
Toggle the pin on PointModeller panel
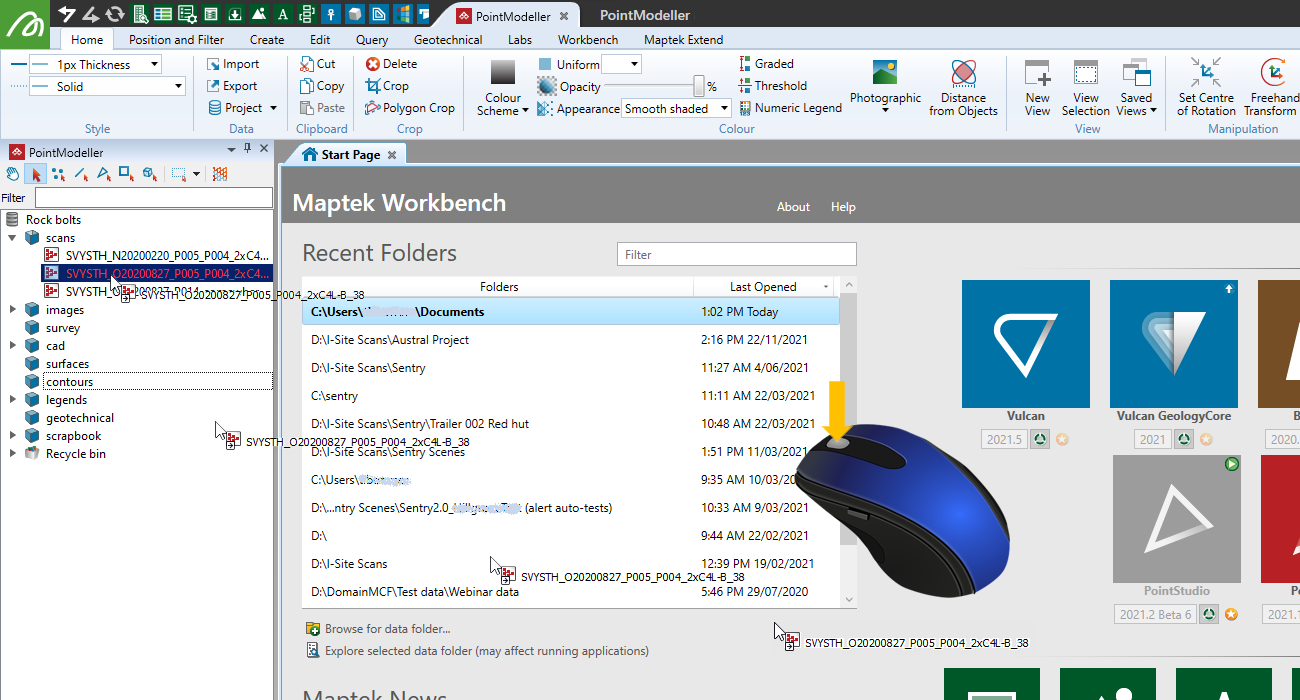click(248, 148)
